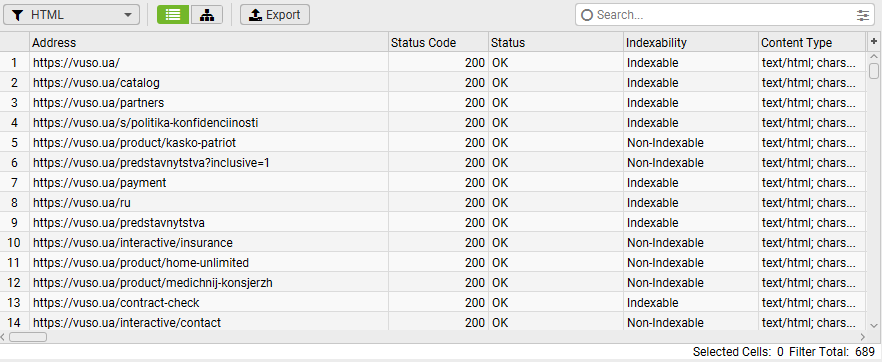Click scroll down arrow of vertical scrollbar
This screenshot has height=362, width=882.
click(874, 325)
